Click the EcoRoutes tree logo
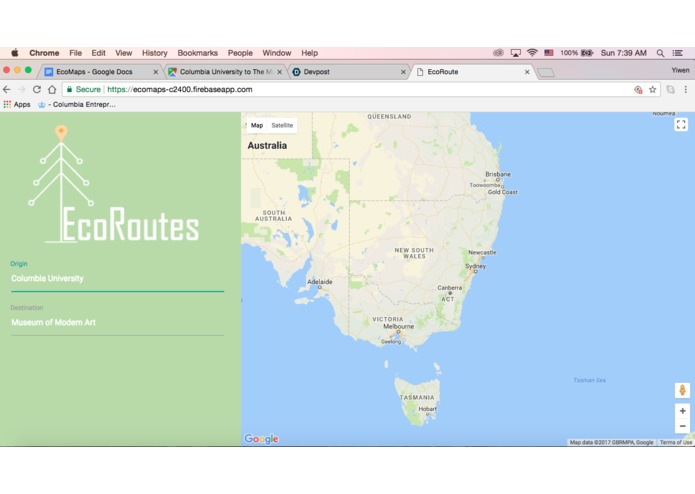Screen dimensions: 695x494 (114, 184)
